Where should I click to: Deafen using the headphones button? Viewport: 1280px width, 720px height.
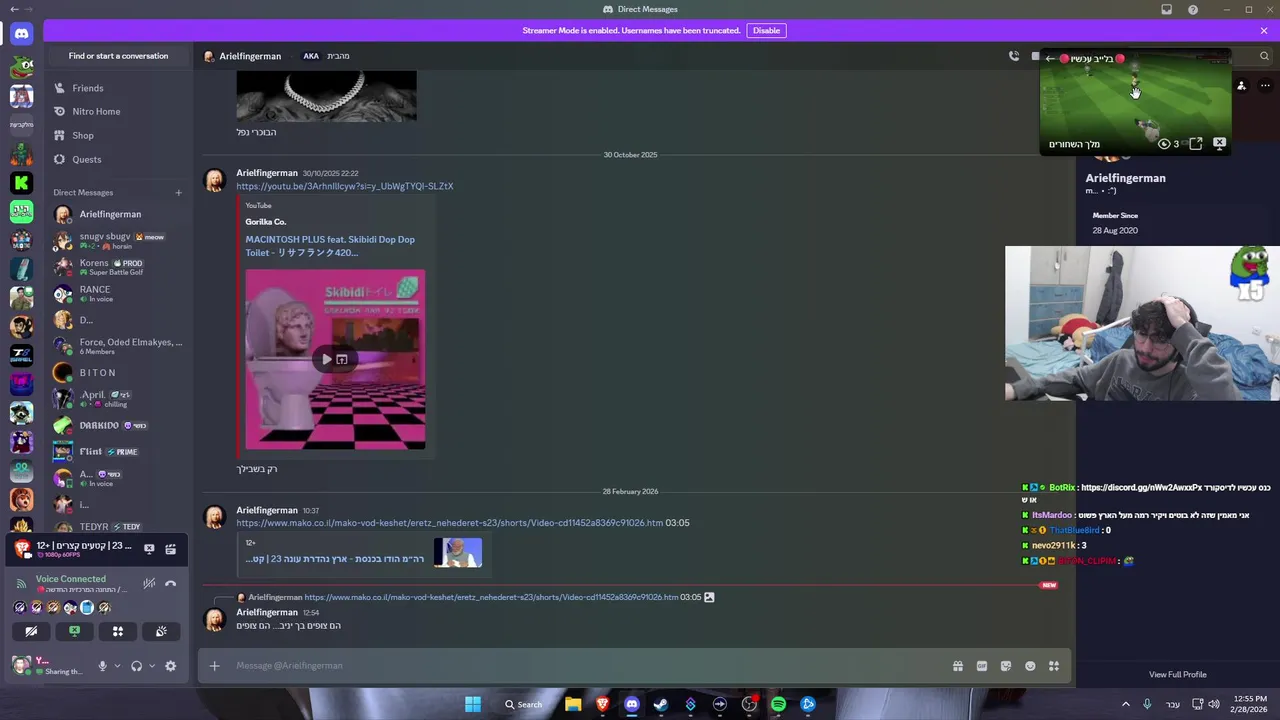[x=136, y=666]
